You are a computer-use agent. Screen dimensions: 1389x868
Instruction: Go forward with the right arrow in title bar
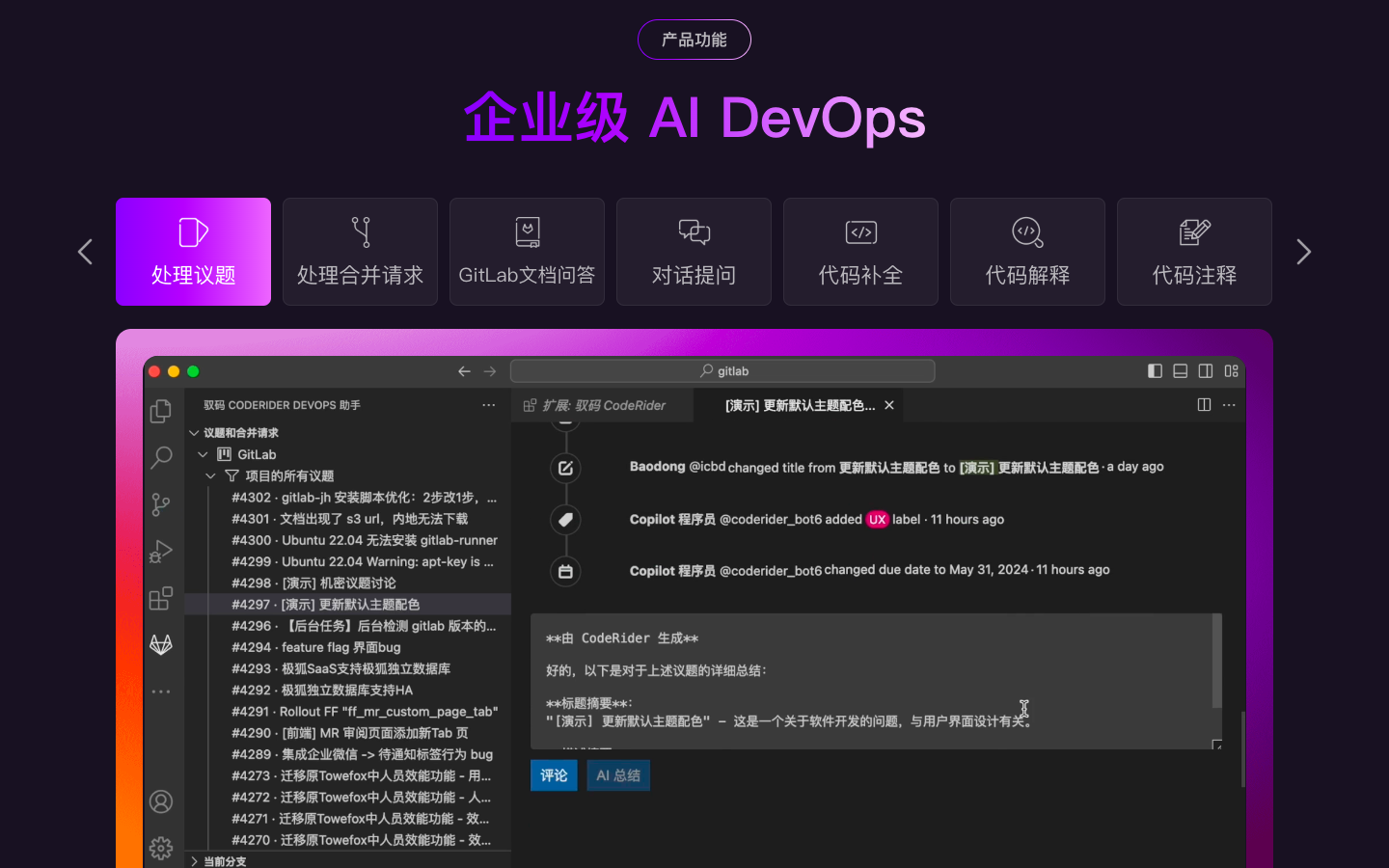[x=490, y=371]
